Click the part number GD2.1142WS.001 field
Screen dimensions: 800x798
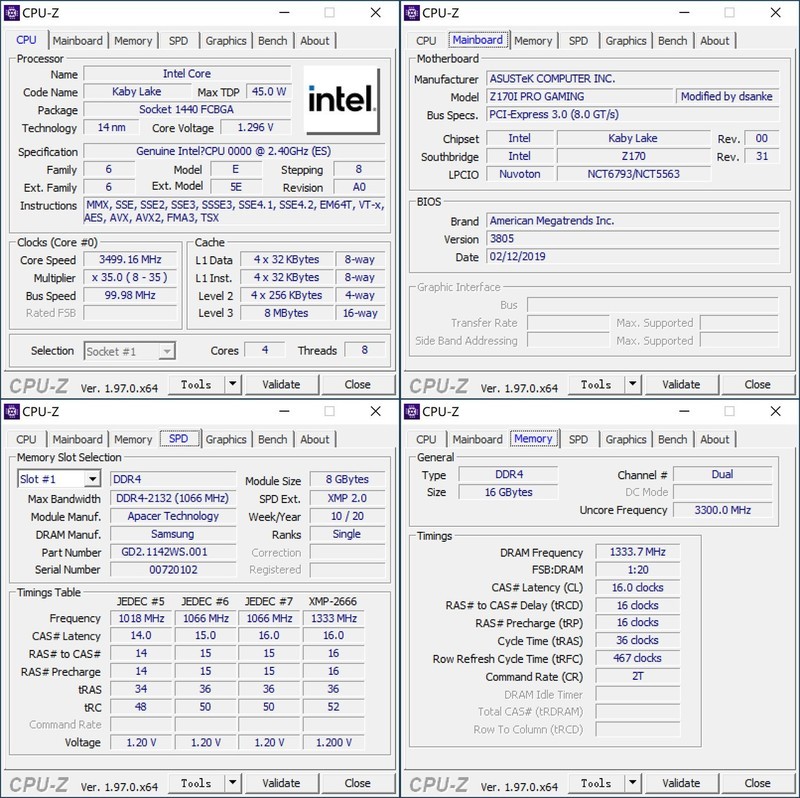pyautogui.click(x=173, y=552)
